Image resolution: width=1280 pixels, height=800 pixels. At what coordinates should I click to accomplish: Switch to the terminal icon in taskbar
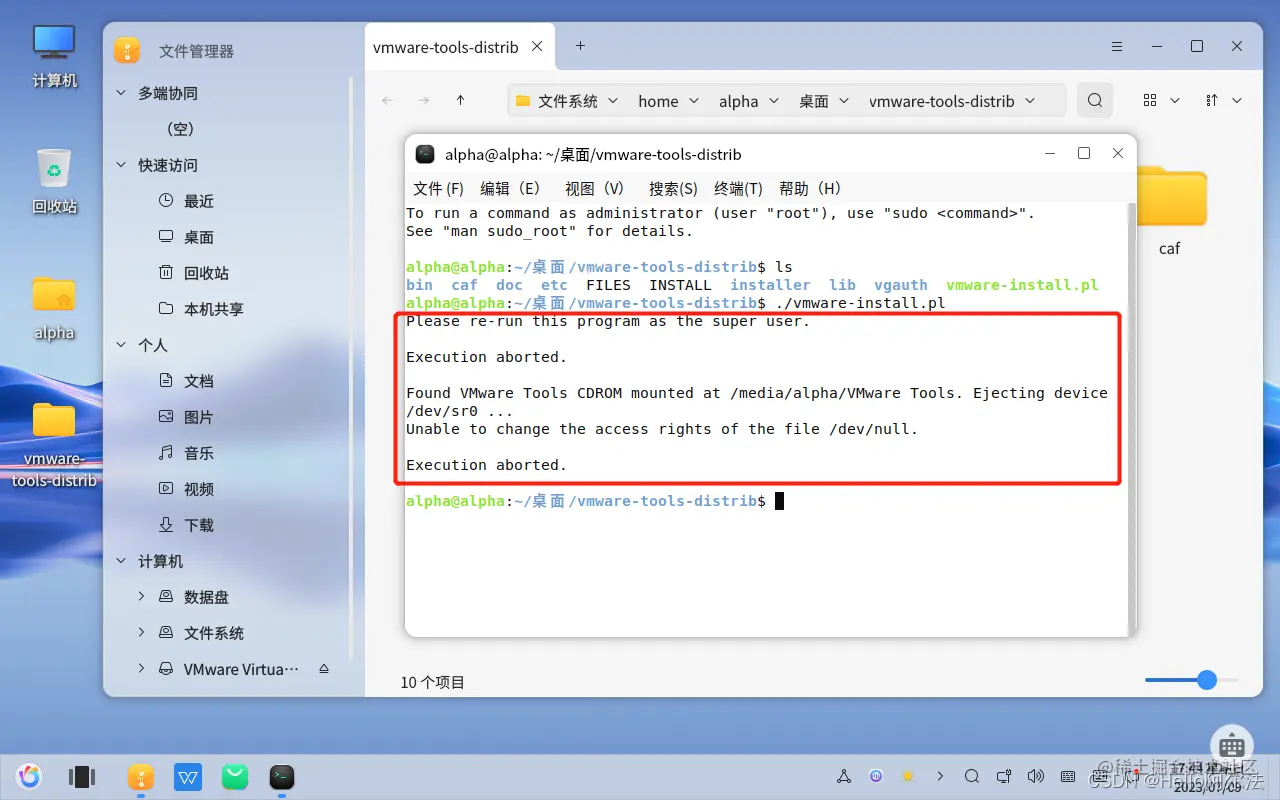[282, 776]
